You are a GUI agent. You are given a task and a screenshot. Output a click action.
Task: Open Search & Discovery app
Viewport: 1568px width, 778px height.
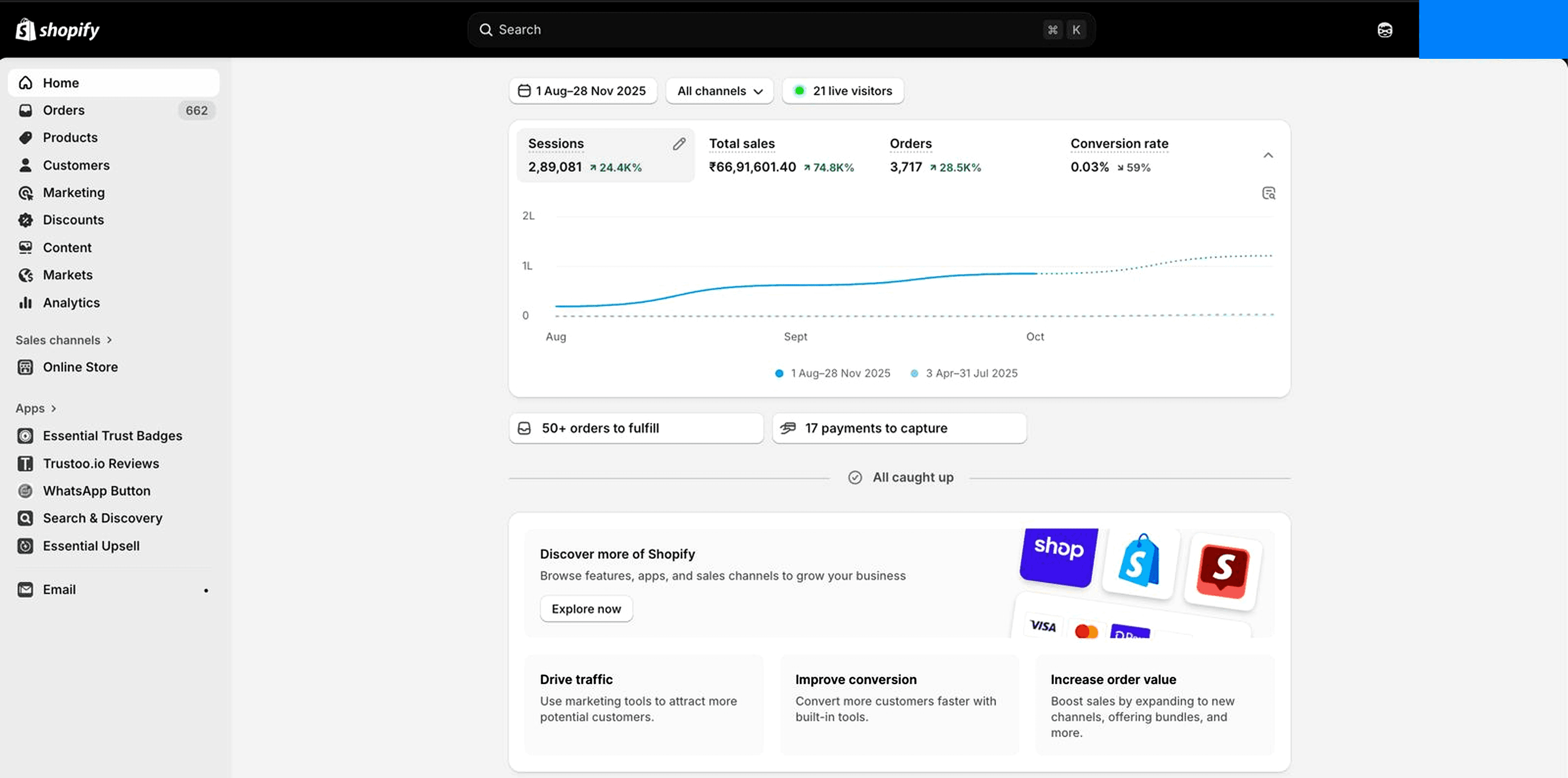102,518
